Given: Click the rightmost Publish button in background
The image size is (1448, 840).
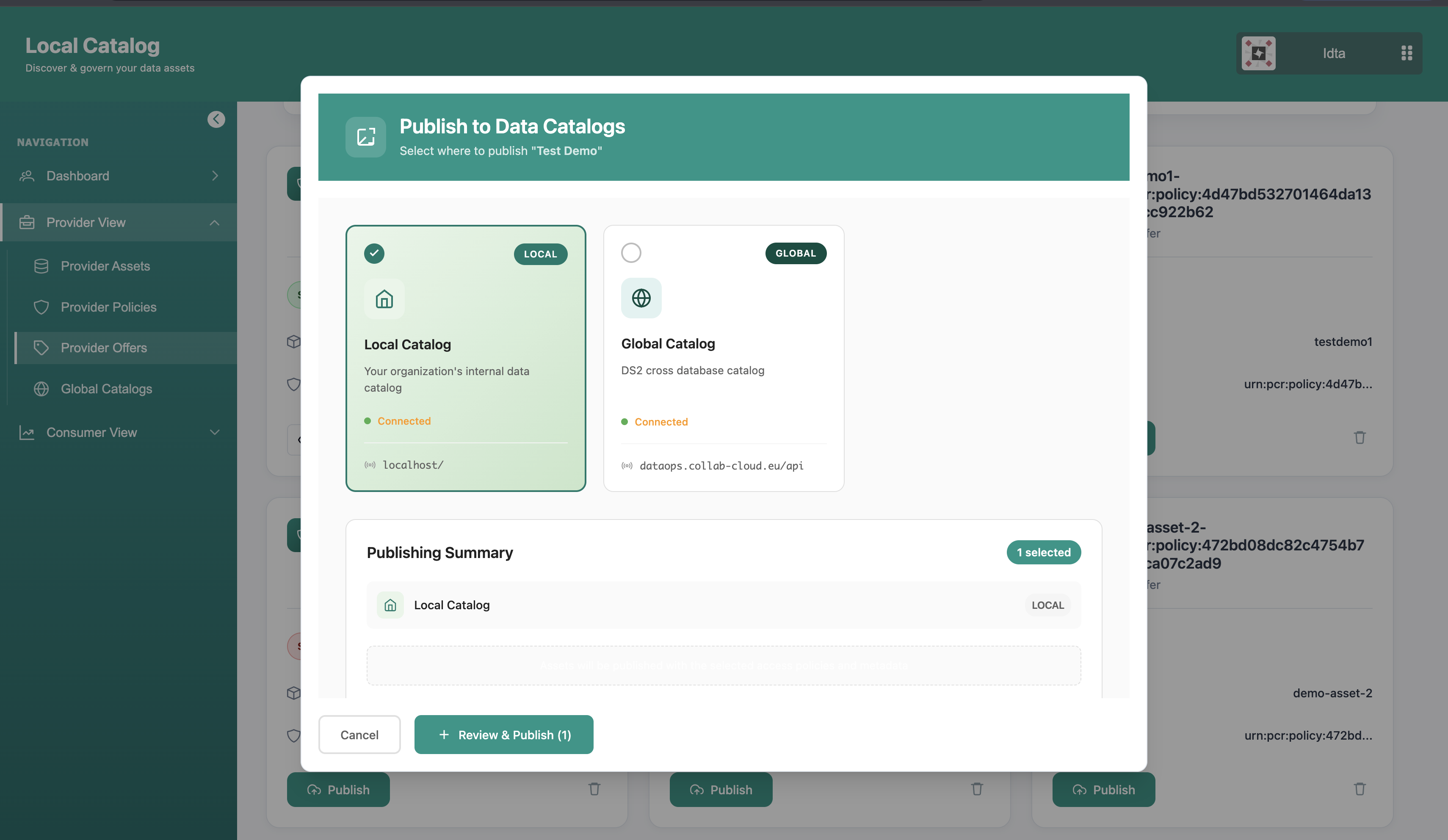Looking at the screenshot, I should (1103, 790).
